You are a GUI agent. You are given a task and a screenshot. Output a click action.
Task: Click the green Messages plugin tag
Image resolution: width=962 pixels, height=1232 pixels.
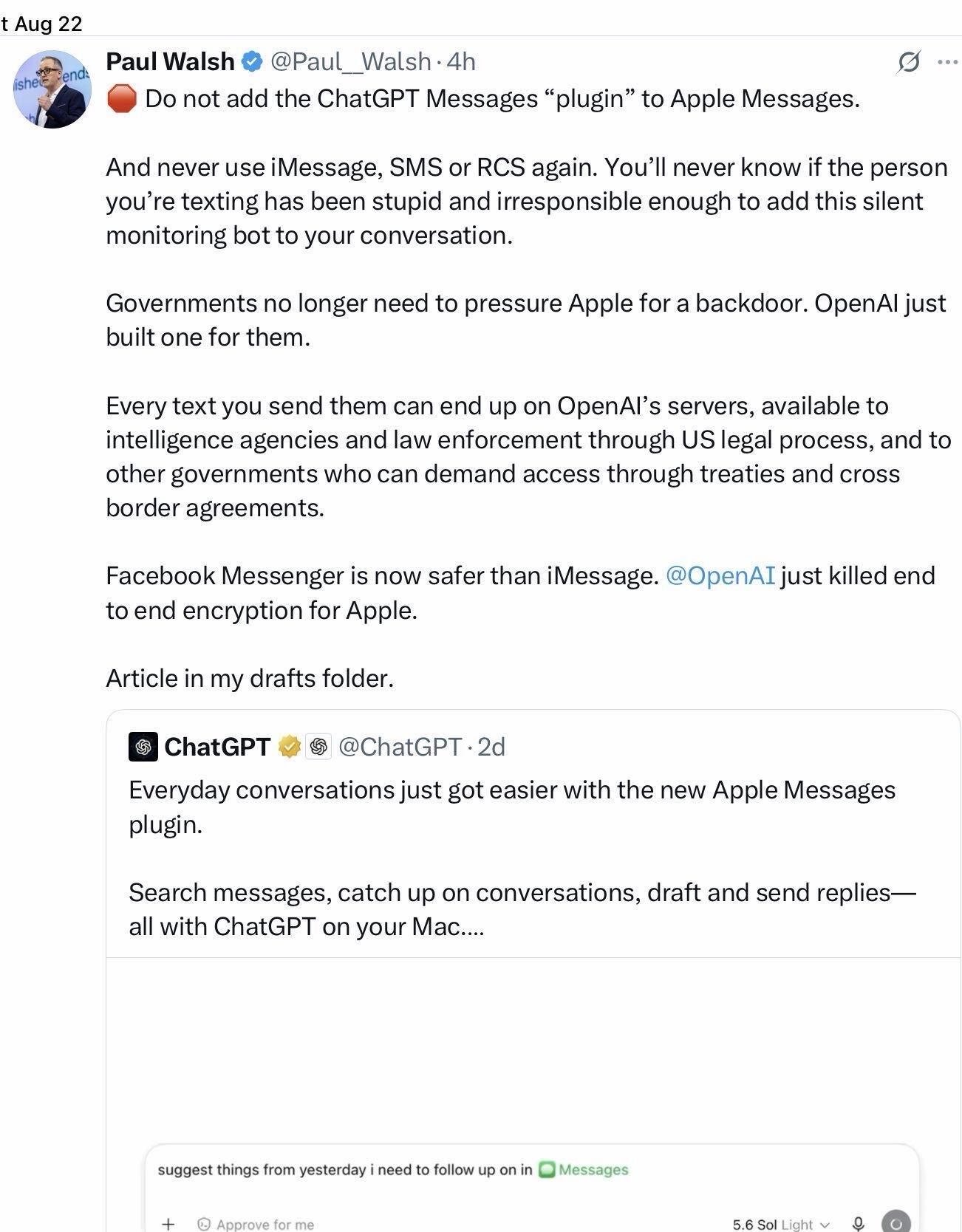[x=584, y=1169]
